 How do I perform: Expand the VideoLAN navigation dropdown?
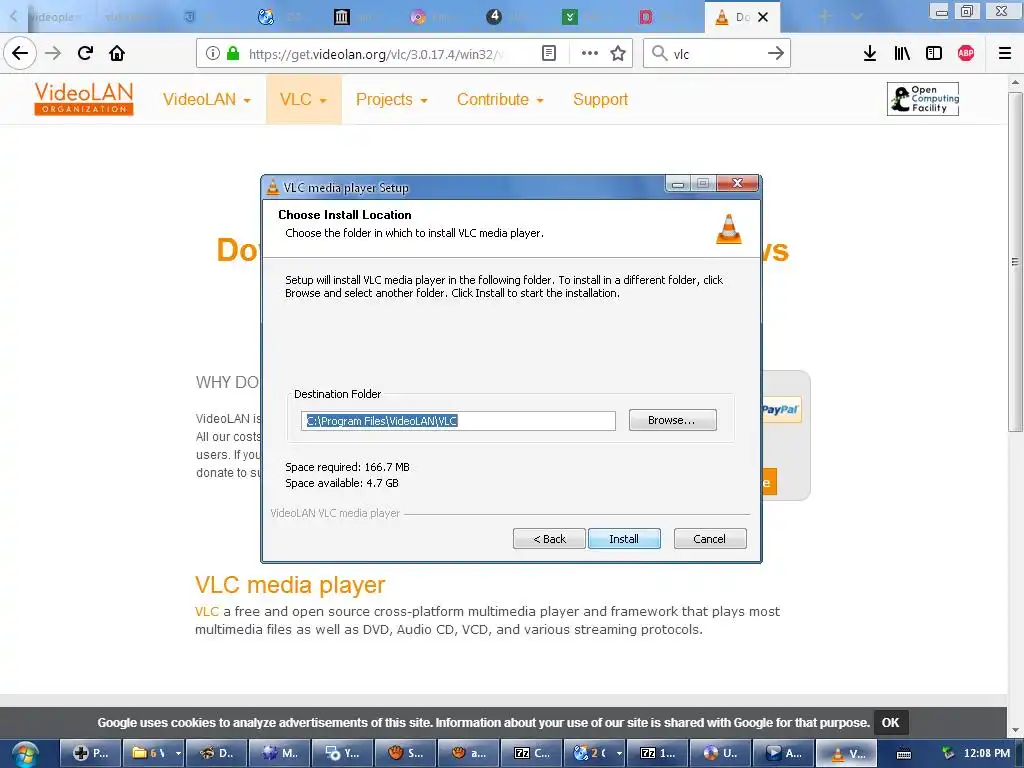pyautogui.click(x=206, y=99)
